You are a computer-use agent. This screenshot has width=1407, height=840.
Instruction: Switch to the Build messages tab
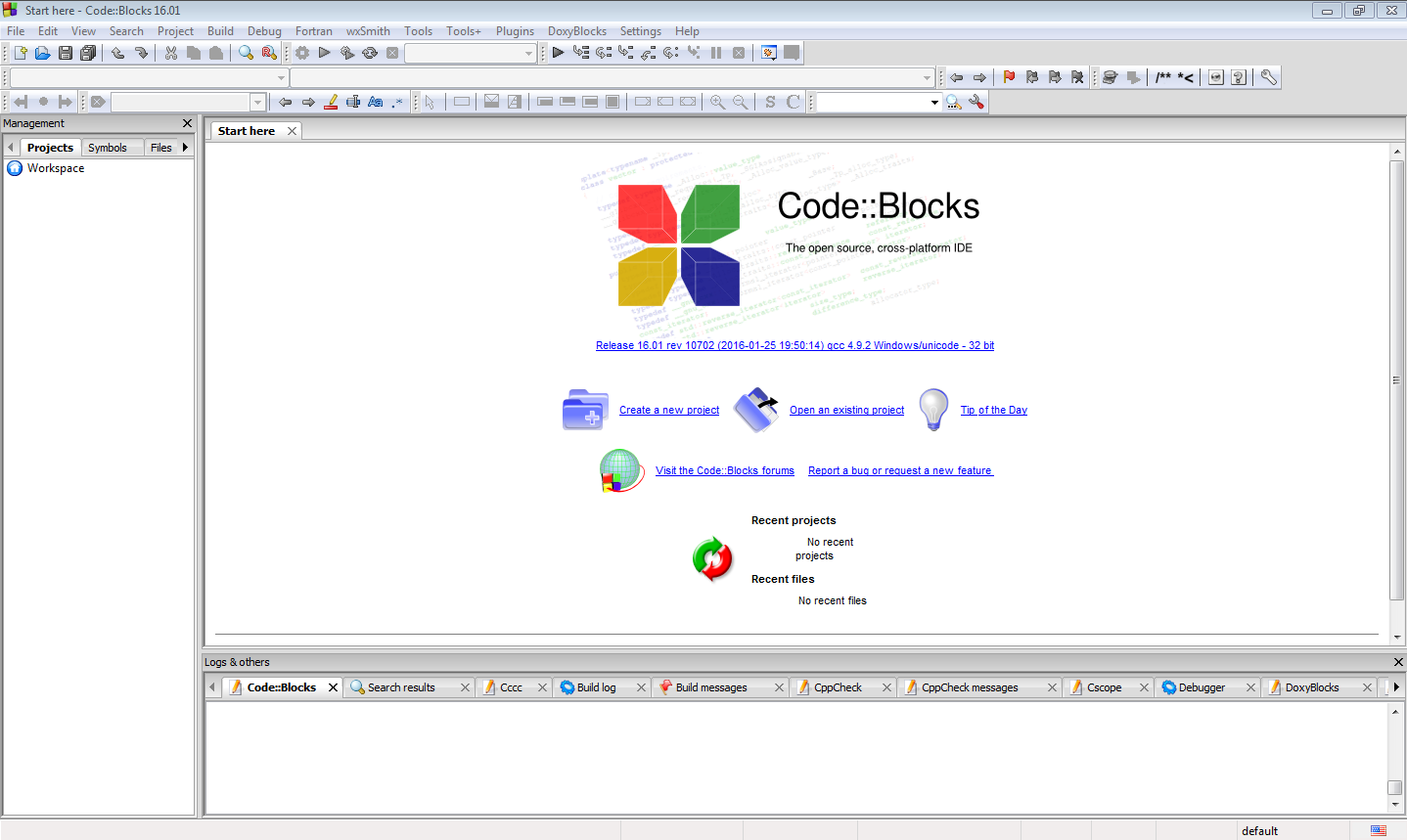(711, 686)
